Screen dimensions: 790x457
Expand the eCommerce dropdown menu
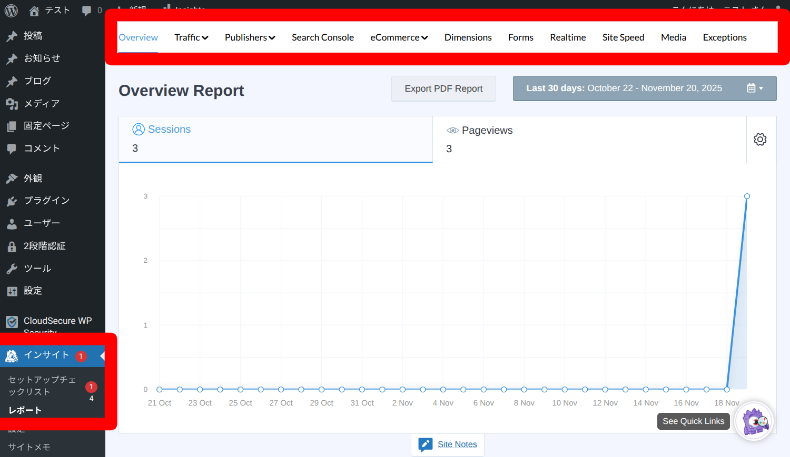(x=399, y=38)
